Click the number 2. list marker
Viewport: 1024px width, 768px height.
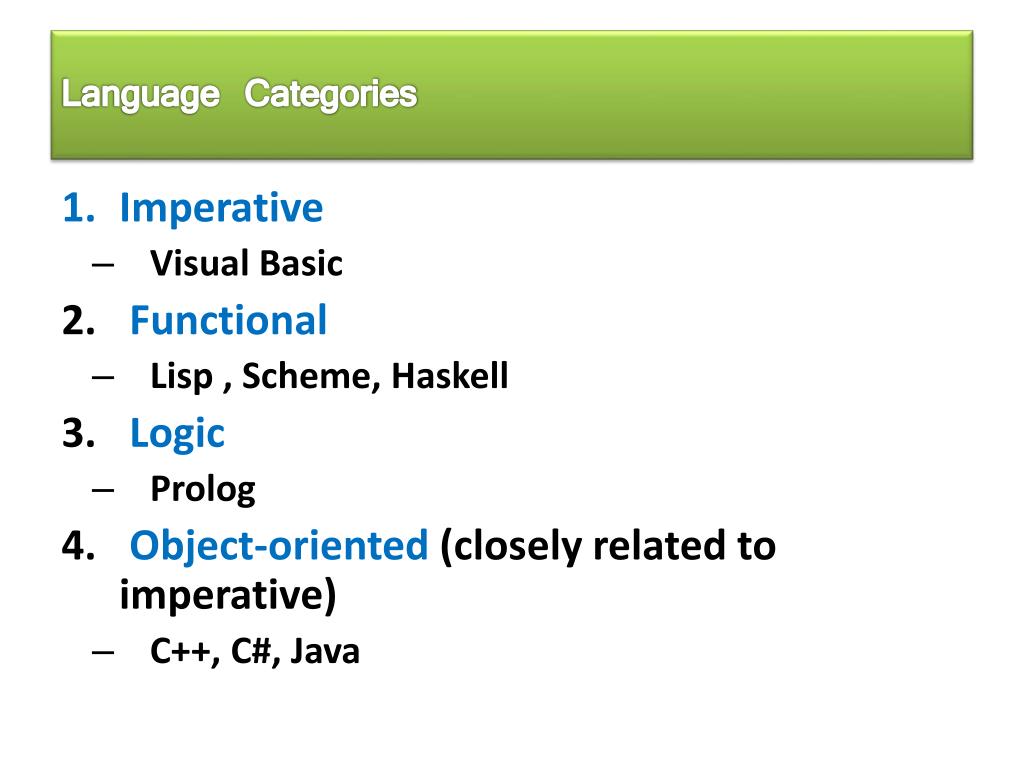pyautogui.click(x=79, y=321)
